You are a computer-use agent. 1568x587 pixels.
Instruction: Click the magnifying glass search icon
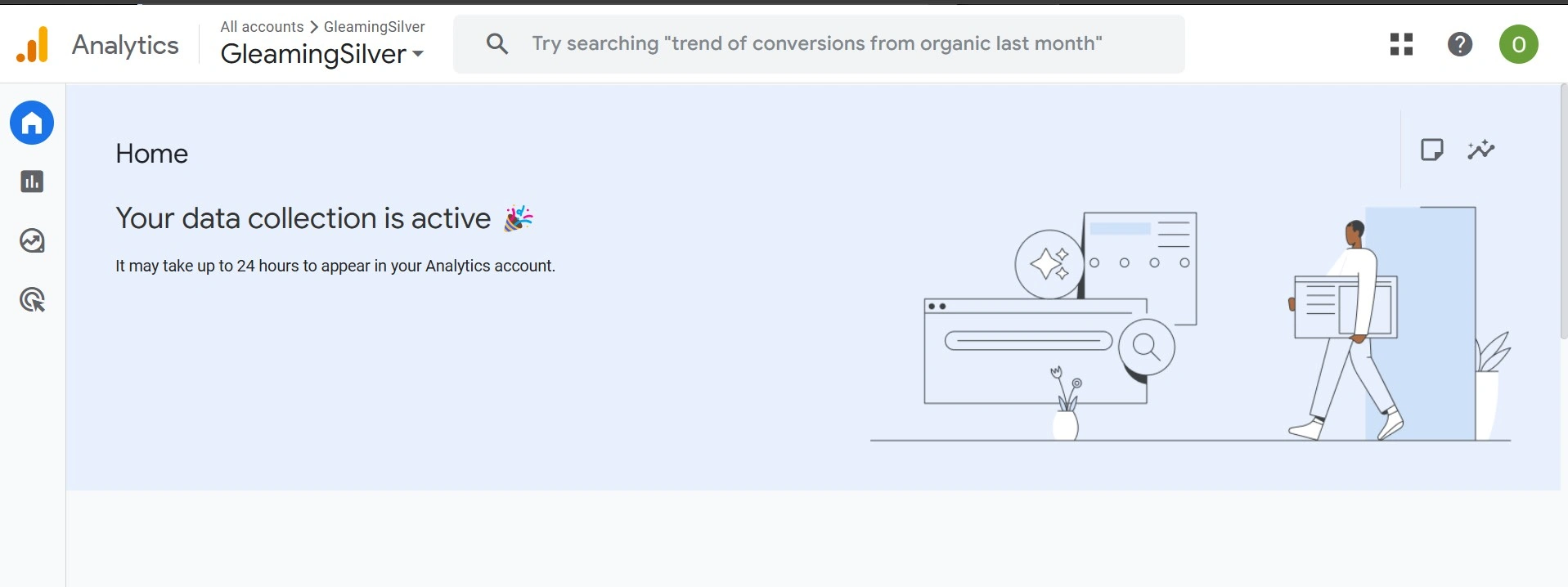point(496,44)
